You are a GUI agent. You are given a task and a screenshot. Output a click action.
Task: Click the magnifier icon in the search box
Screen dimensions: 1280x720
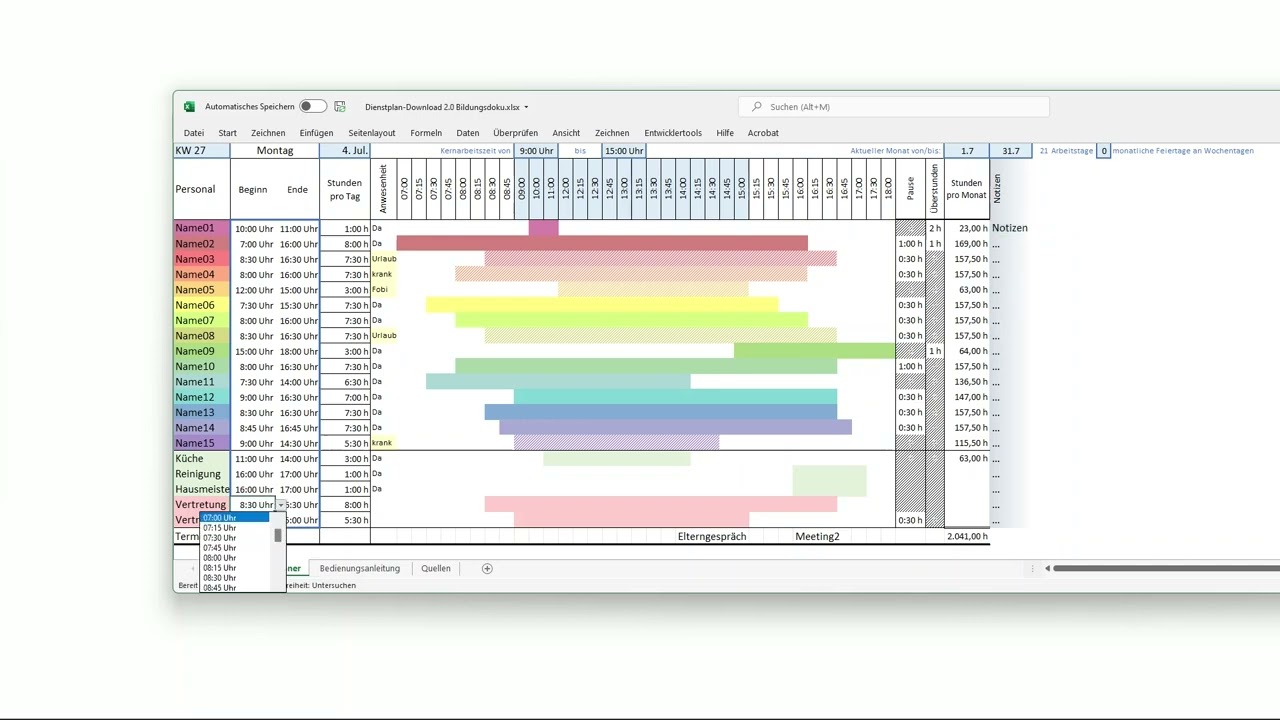click(x=758, y=107)
